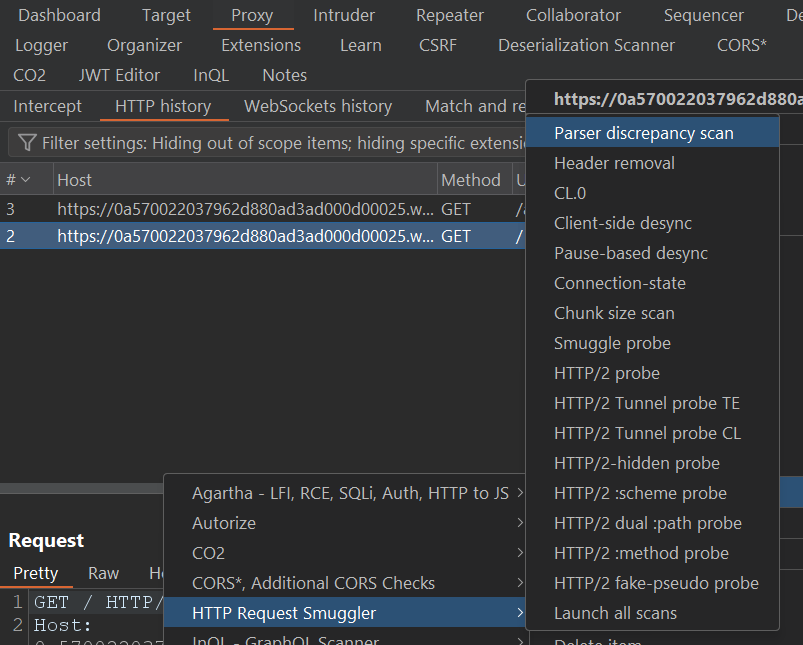The width and height of the screenshot is (803, 645).
Task: Expand the Autorize submenu arrow
Action: (x=520, y=523)
